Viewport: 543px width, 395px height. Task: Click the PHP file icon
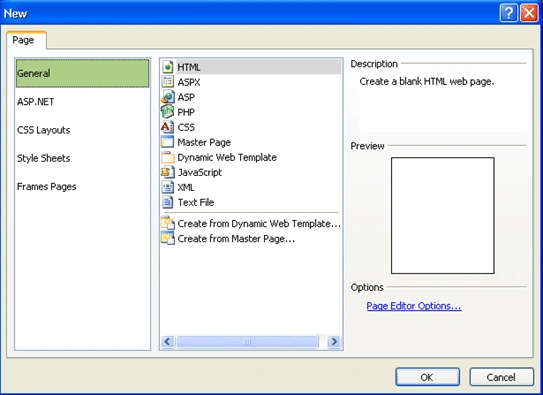tap(168, 112)
